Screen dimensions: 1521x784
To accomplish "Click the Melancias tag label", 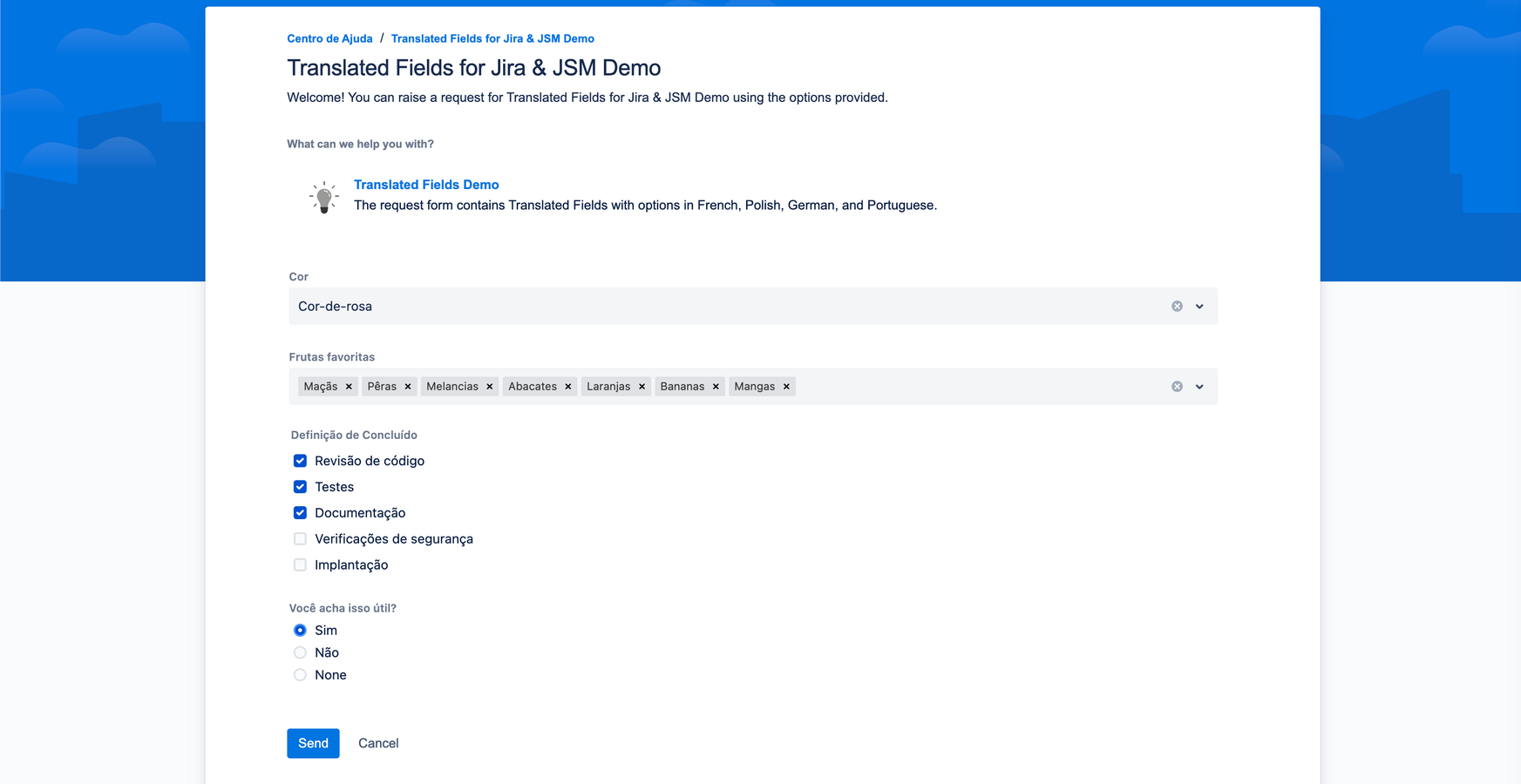I will 452,387.
